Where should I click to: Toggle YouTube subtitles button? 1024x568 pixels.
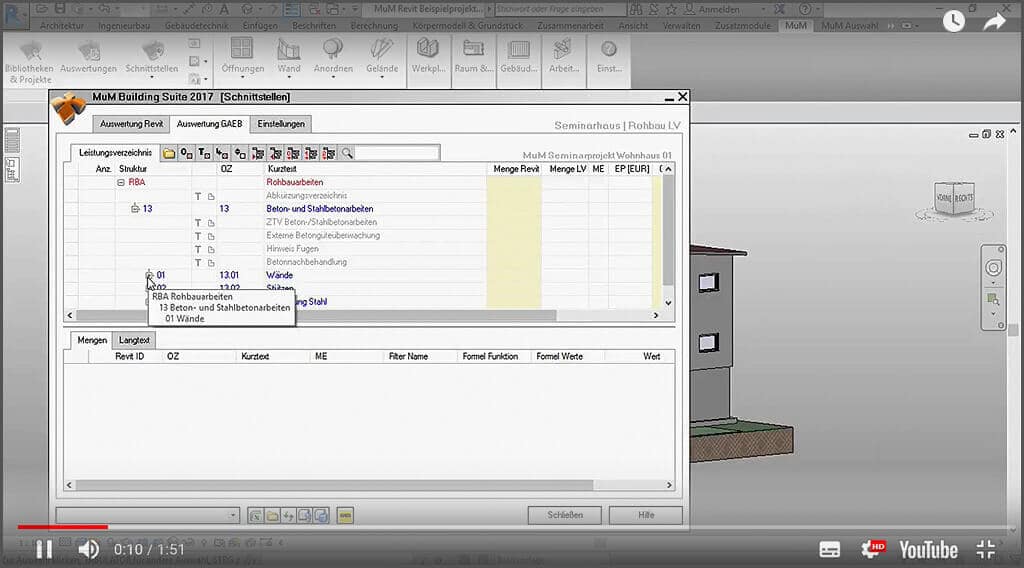[829, 549]
